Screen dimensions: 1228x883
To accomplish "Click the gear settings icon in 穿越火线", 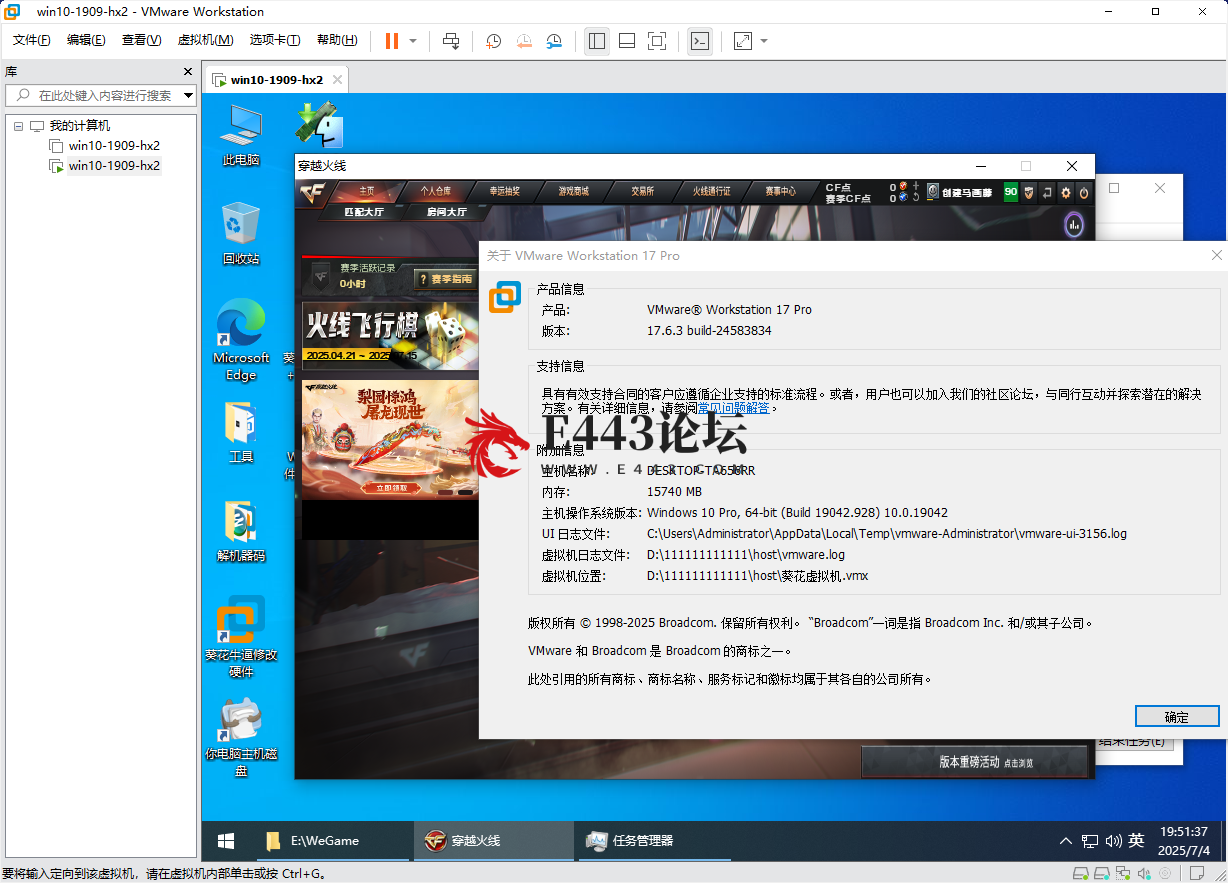I will tap(1066, 192).
